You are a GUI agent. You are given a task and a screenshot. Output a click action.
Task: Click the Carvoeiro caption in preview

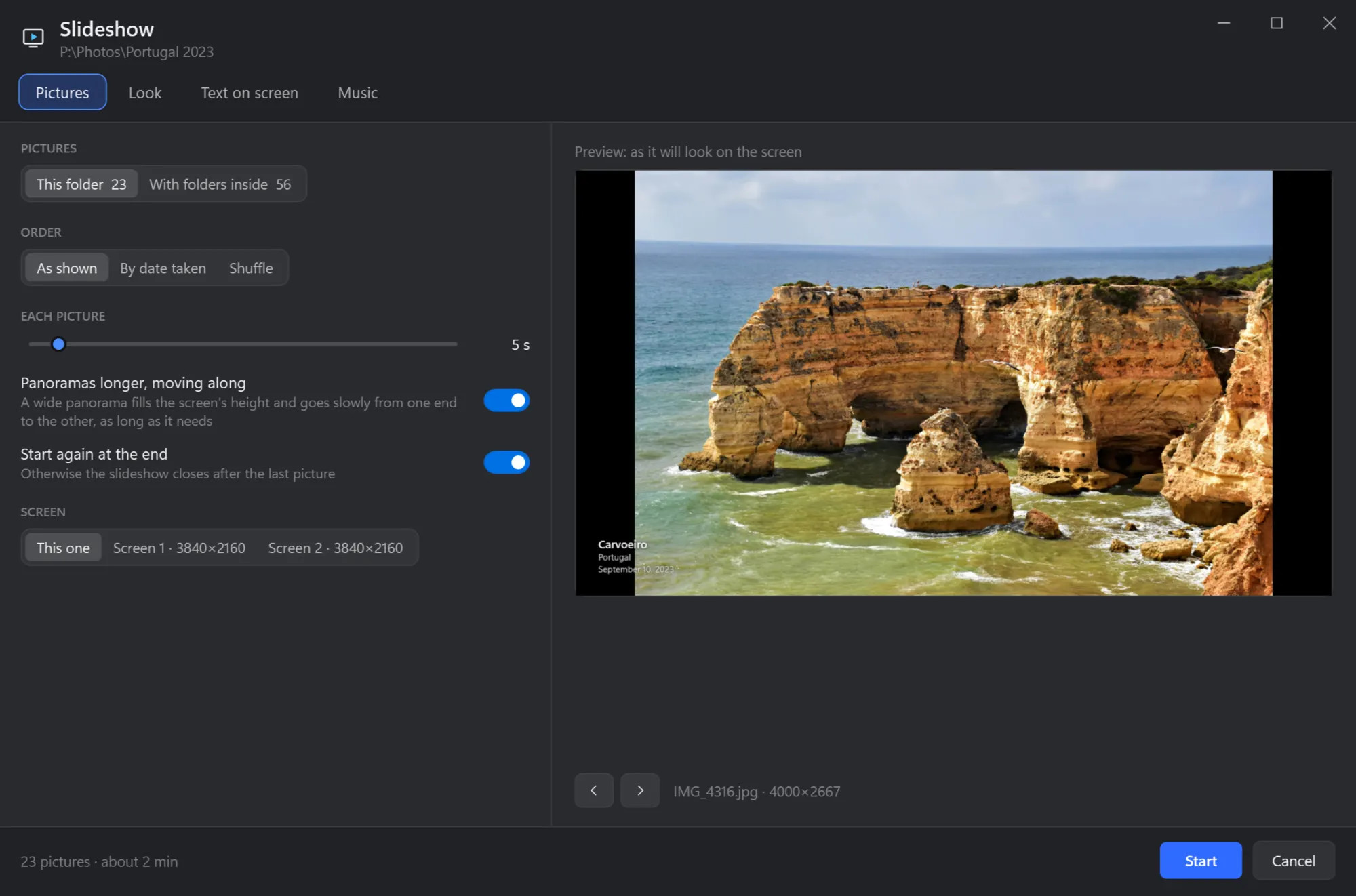point(622,544)
